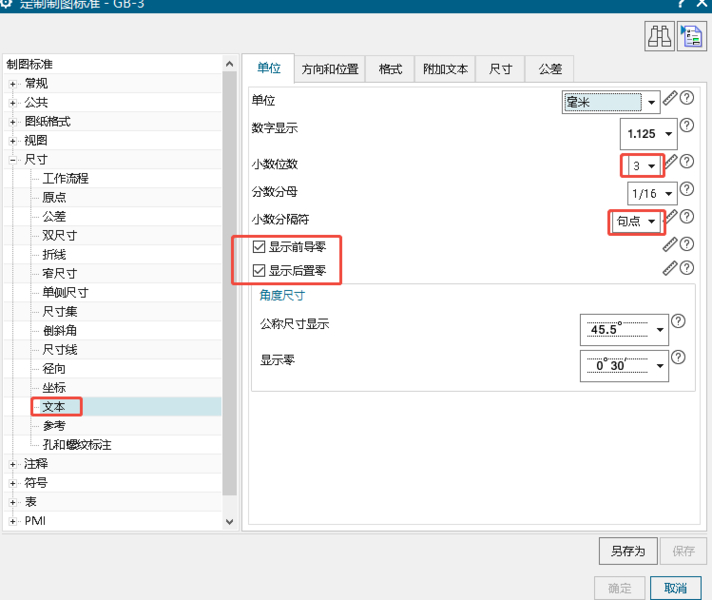This screenshot has width=712, height=600.
Task: Click ruler icon for 显示后置零 row
Action: (x=670, y=268)
